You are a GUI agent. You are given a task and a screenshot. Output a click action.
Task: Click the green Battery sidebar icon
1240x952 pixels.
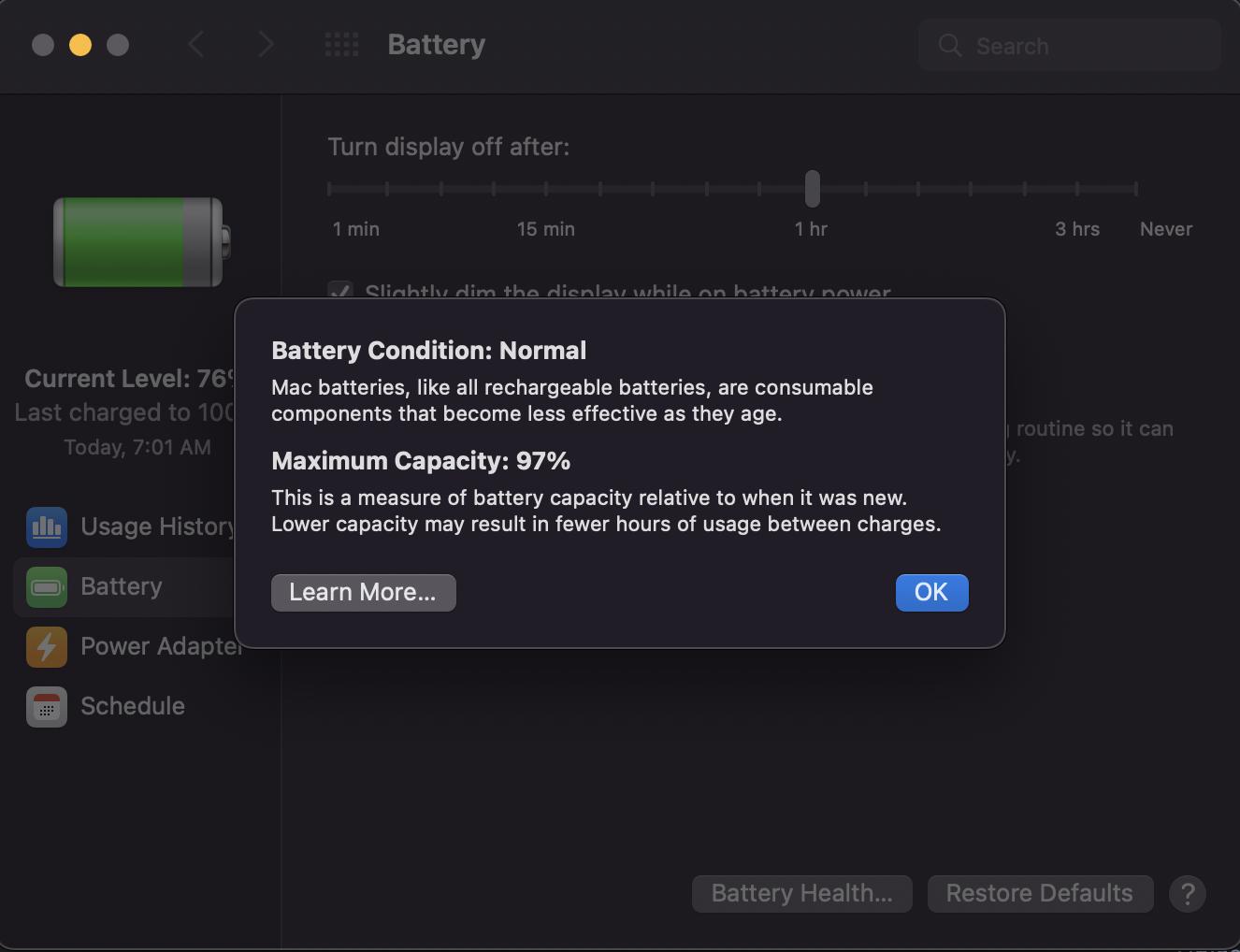(47, 587)
